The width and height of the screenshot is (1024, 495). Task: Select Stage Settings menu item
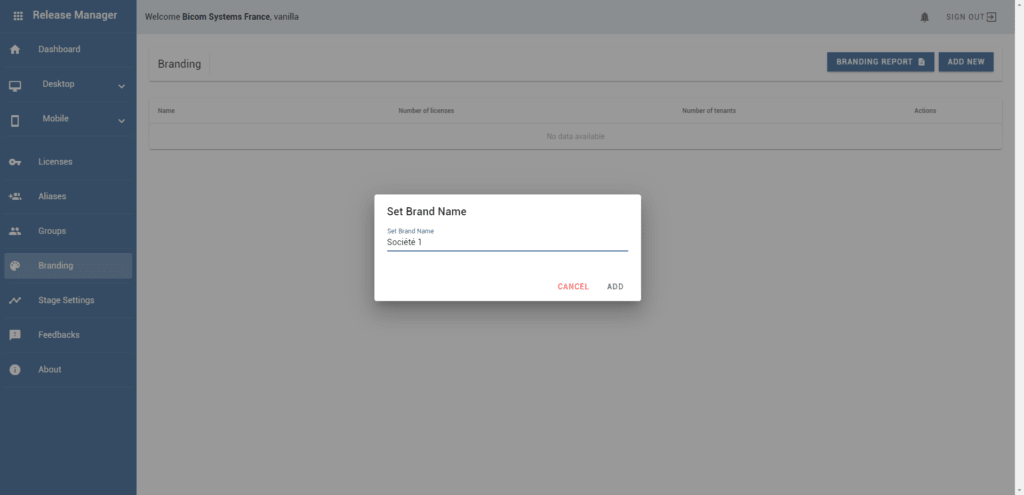tap(68, 300)
